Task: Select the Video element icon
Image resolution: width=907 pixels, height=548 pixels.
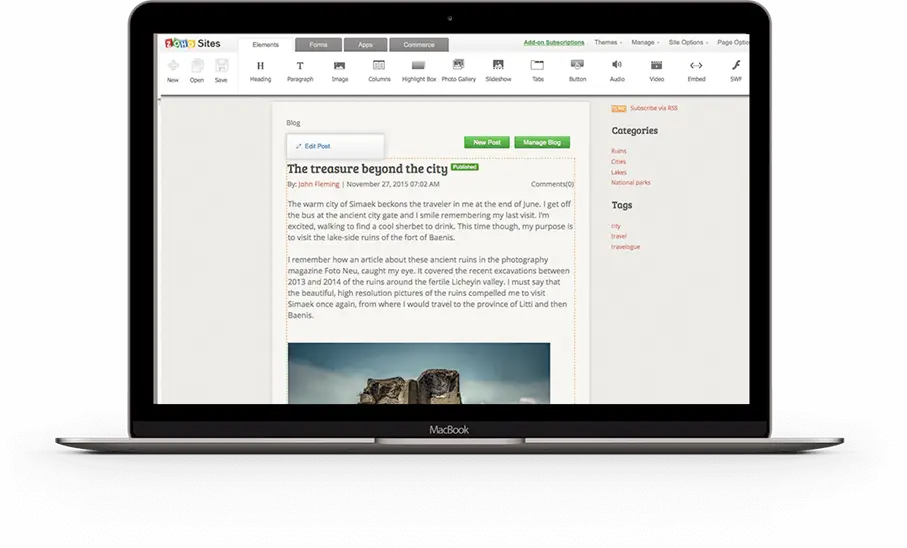Action: (657, 65)
